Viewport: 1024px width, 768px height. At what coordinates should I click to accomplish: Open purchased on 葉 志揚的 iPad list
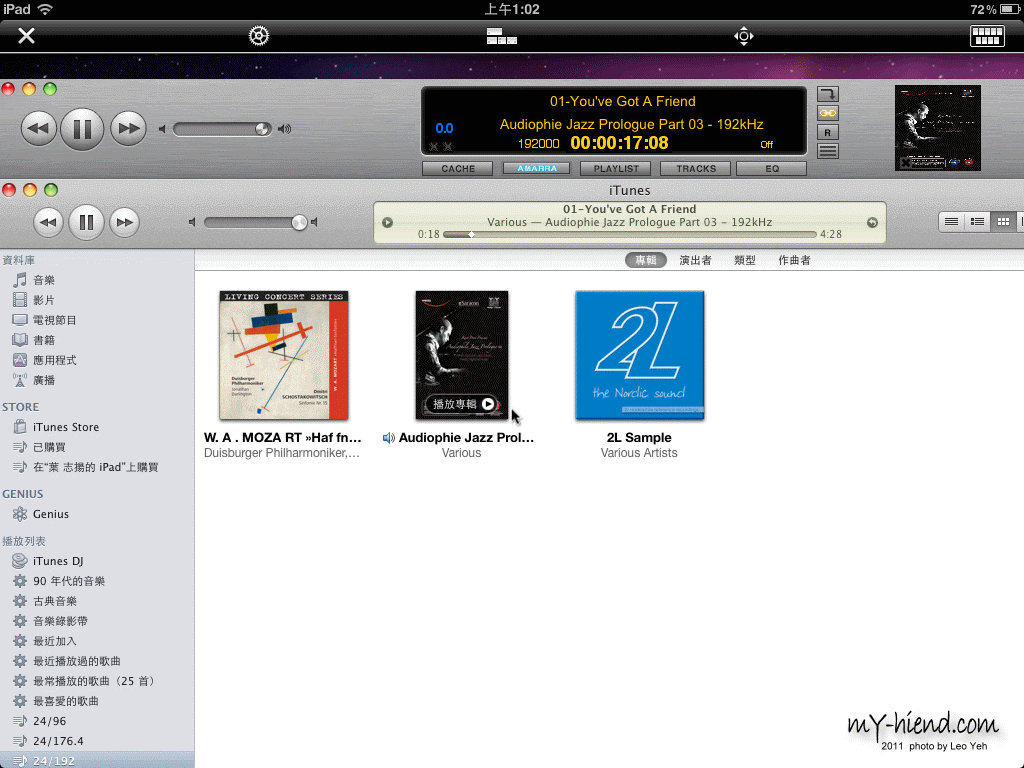click(97, 468)
